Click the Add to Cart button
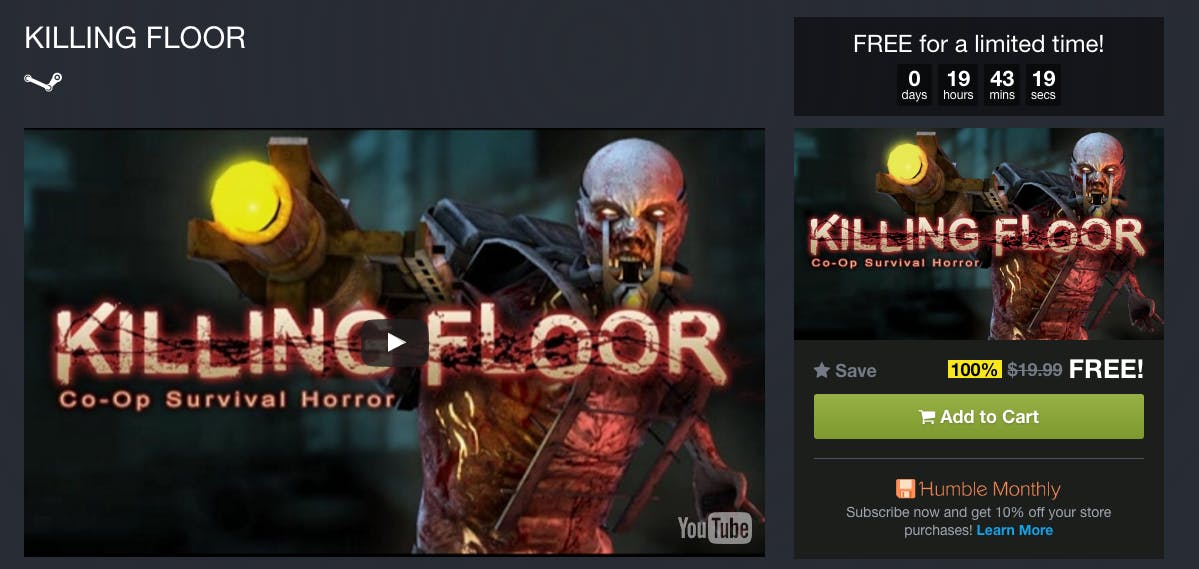Image resolution: width=1199 pixels, height=569 pixels. pyautogui.click(x=979, y=417)
